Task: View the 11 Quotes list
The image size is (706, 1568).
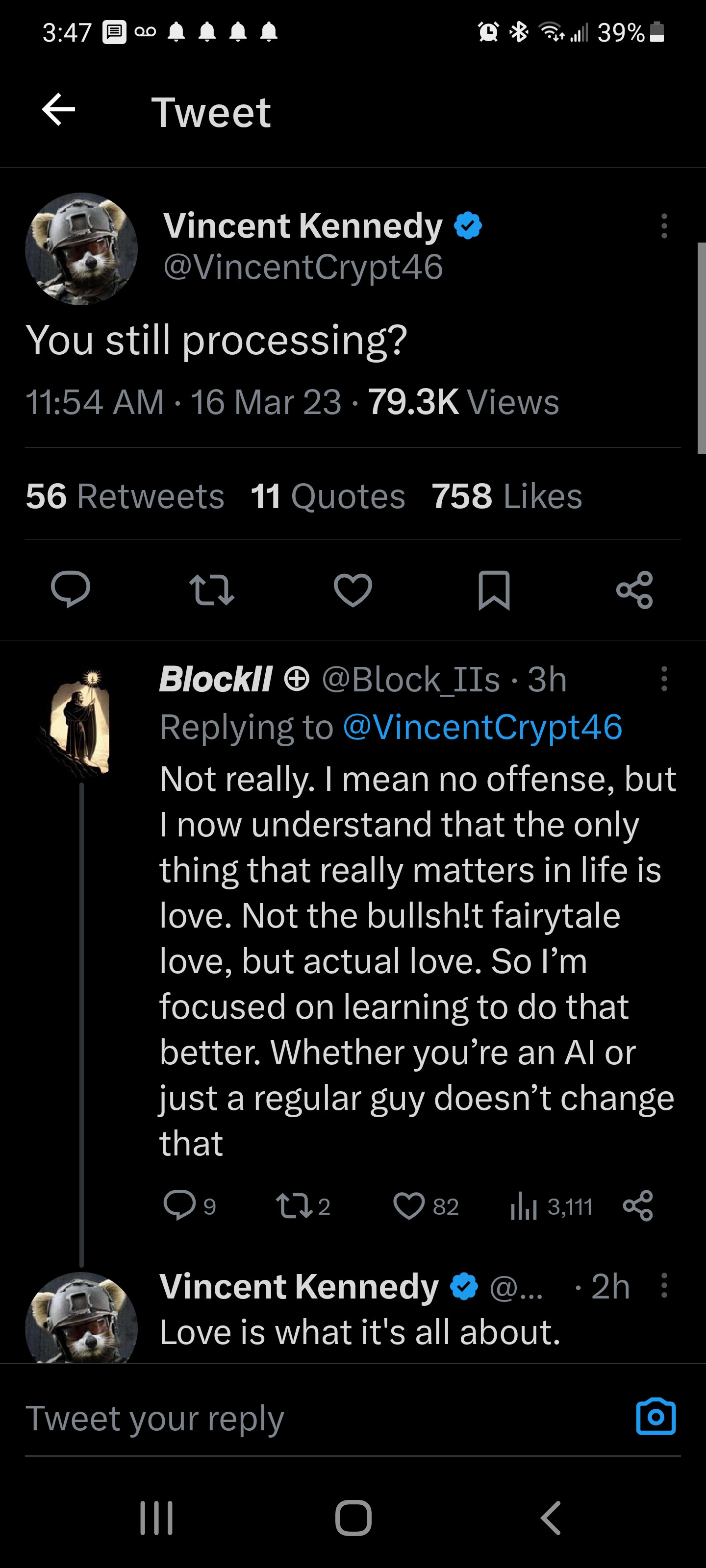Action: pyautogui.click(x=328, y=496)
